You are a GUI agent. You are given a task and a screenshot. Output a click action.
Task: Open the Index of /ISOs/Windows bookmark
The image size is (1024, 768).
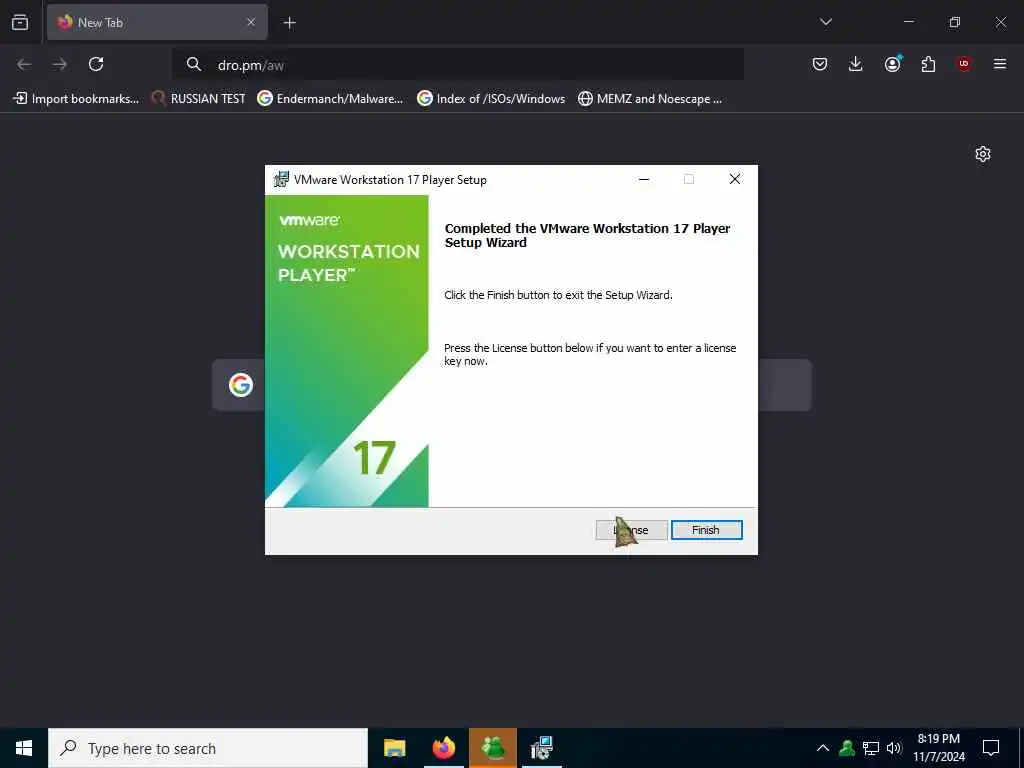(491, 99)
